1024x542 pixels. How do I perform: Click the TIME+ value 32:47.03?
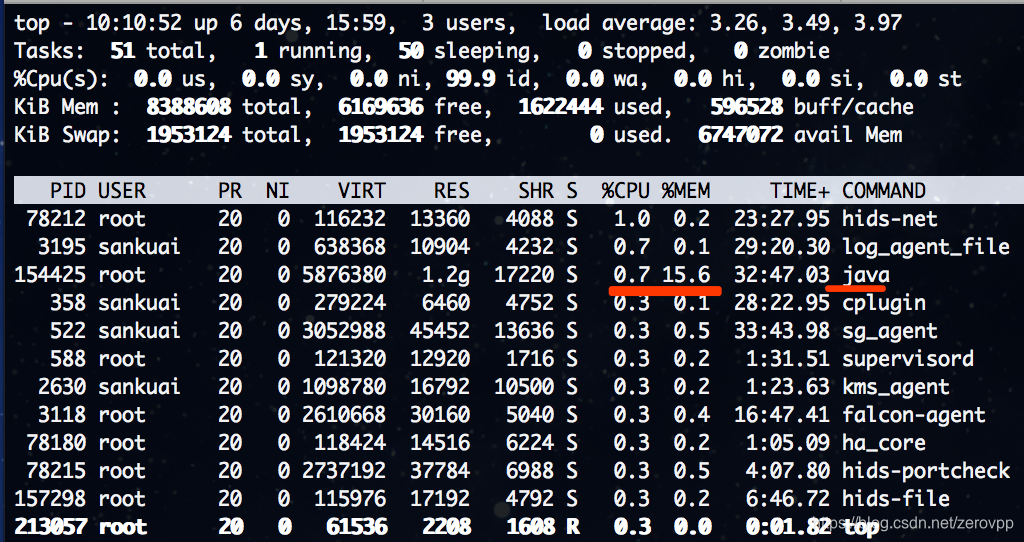coord(782,275)
